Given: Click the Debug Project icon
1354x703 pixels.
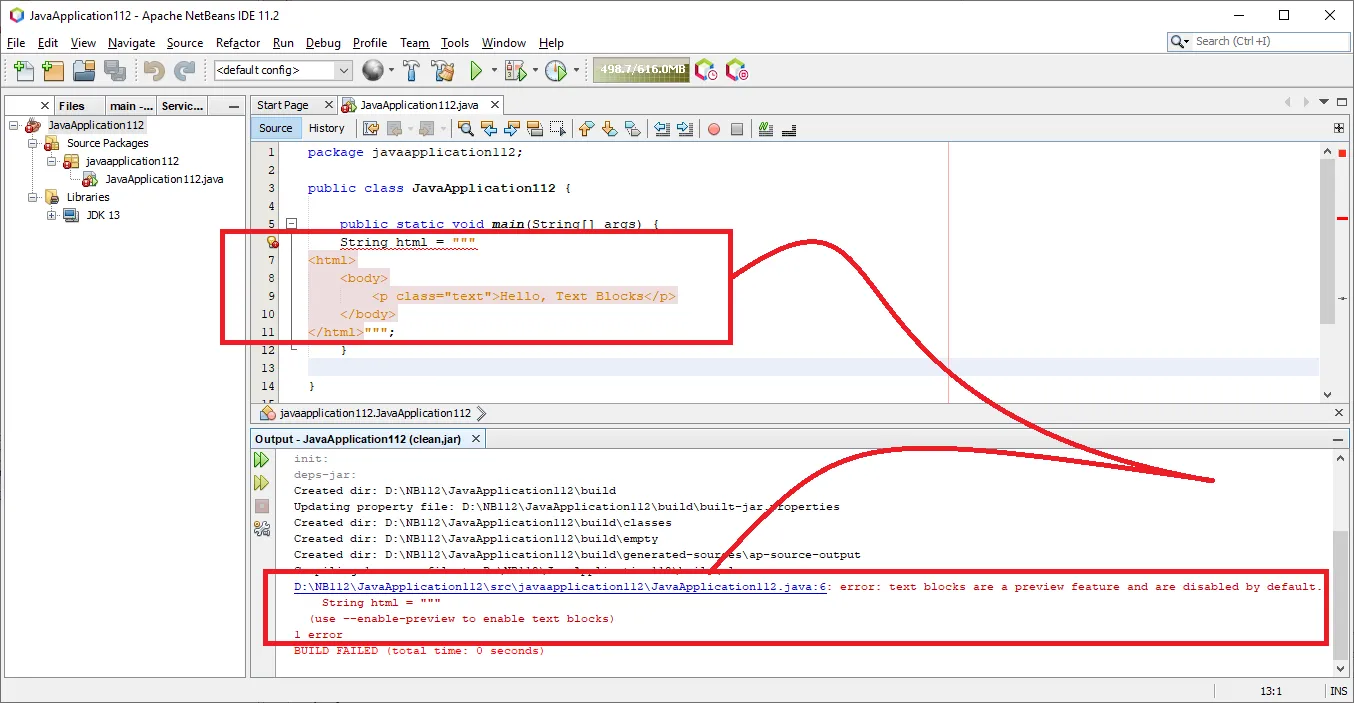Looking at the screenshot, I should point(515,70).
